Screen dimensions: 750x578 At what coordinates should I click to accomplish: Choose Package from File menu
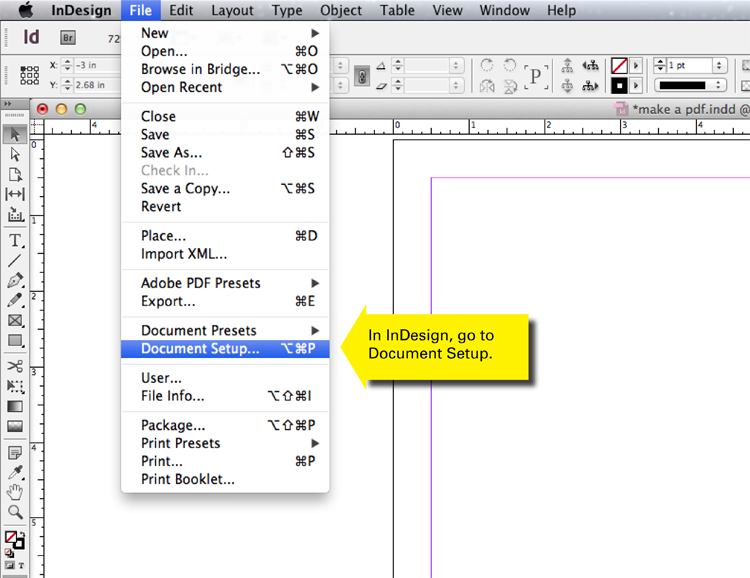click(225, 425)
